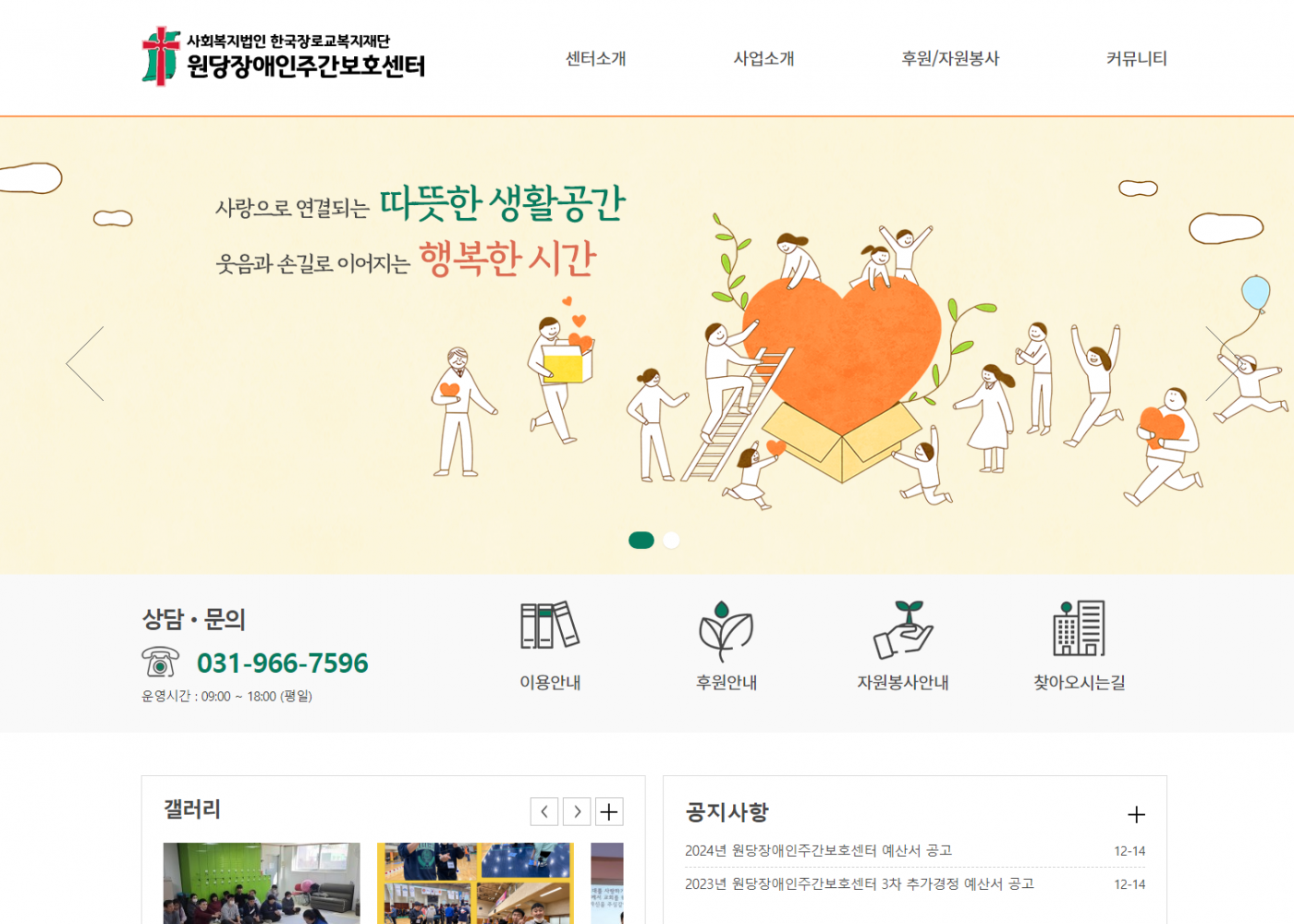
Task: Click the 이용안내 books icon
Action: (x=550, y=626)
